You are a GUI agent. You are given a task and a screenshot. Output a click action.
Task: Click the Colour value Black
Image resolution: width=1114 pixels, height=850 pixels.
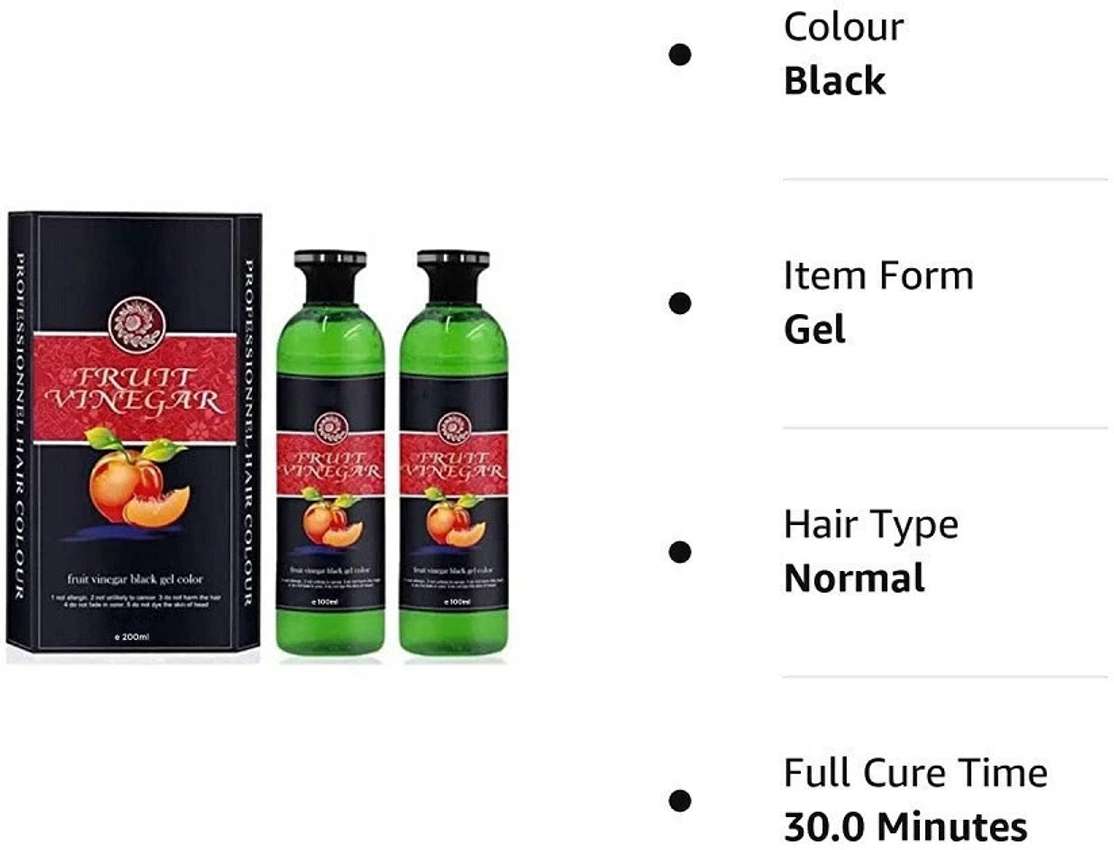click(835, 81)
